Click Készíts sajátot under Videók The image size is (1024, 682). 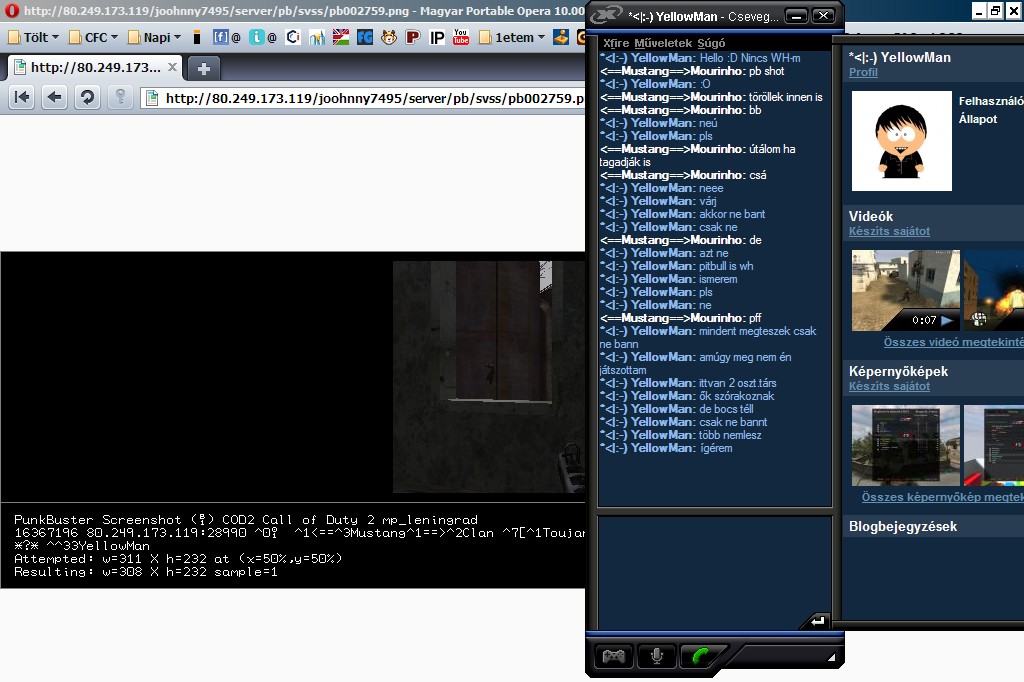(x=889, y=231)
